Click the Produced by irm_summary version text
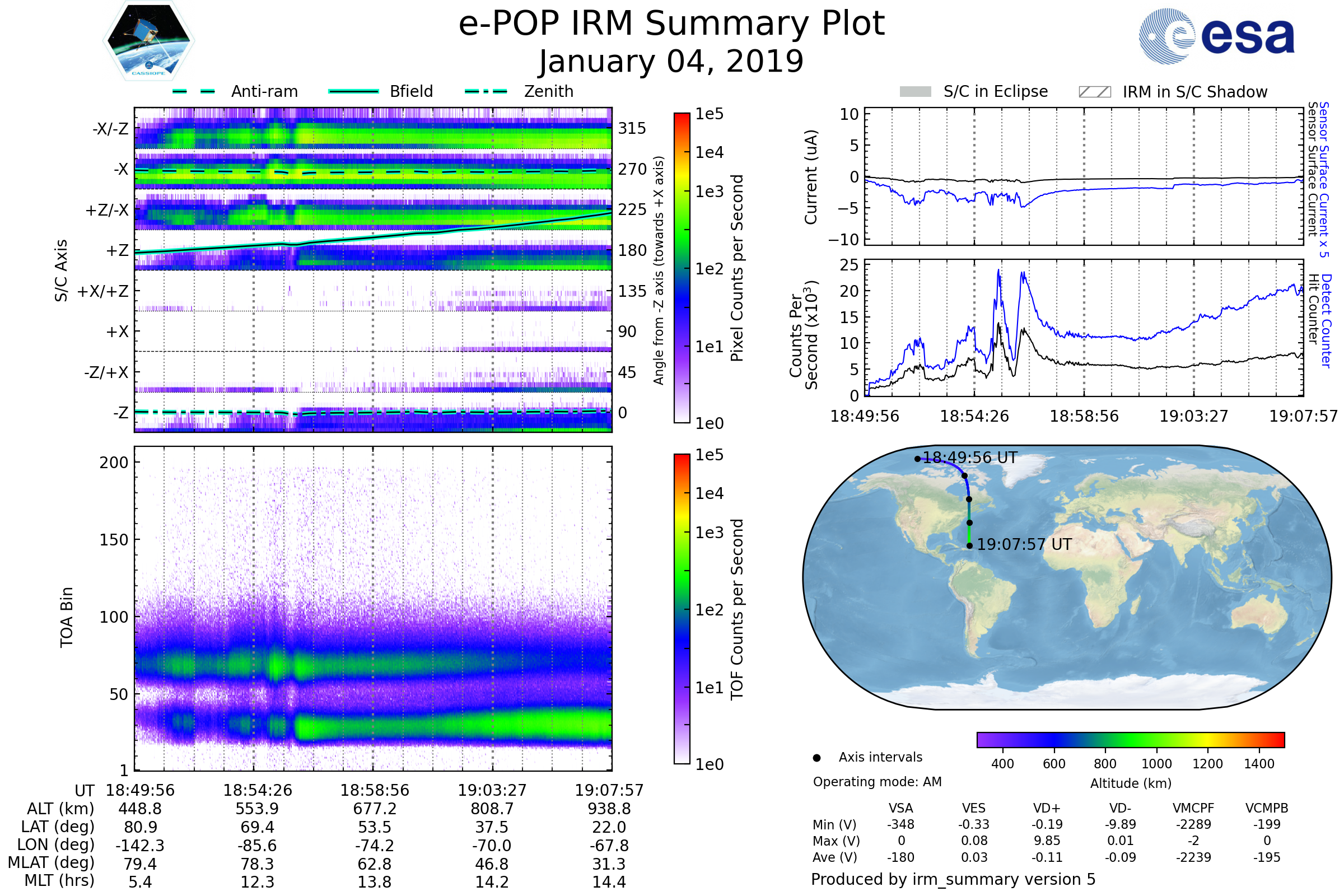The width and height of the screenshot is (1344, 896). [x=953, y=879]
